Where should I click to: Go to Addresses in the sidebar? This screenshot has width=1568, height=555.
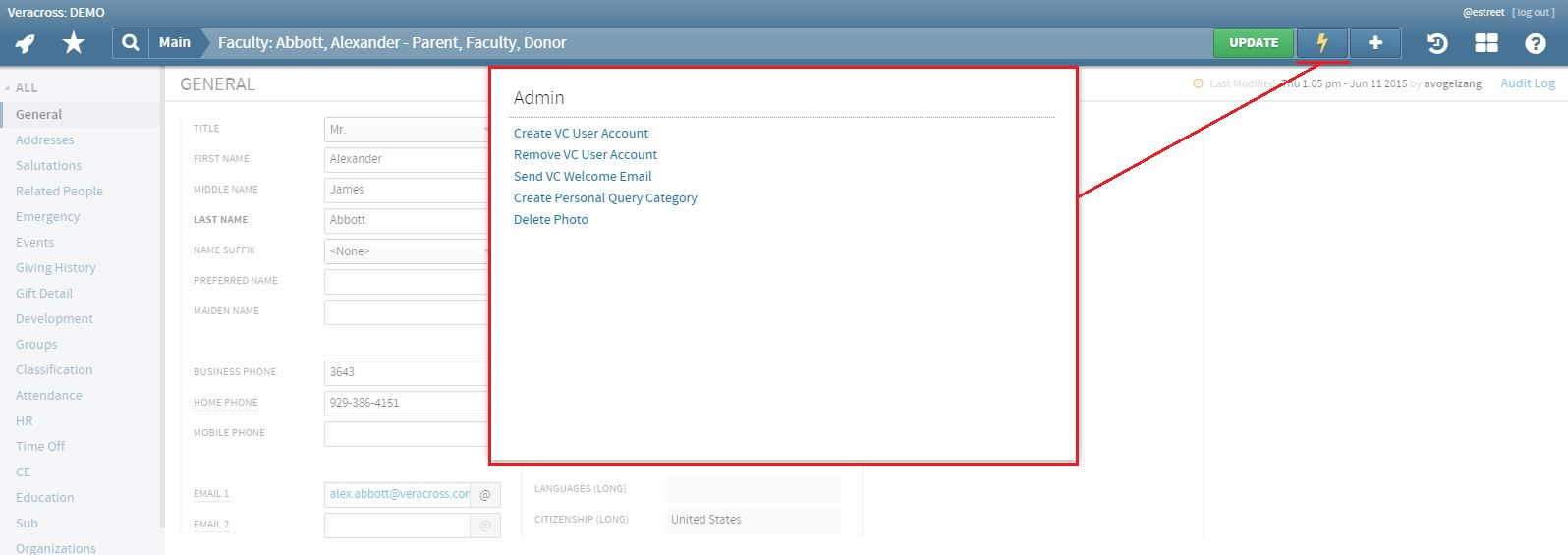[x=45, y=140]
